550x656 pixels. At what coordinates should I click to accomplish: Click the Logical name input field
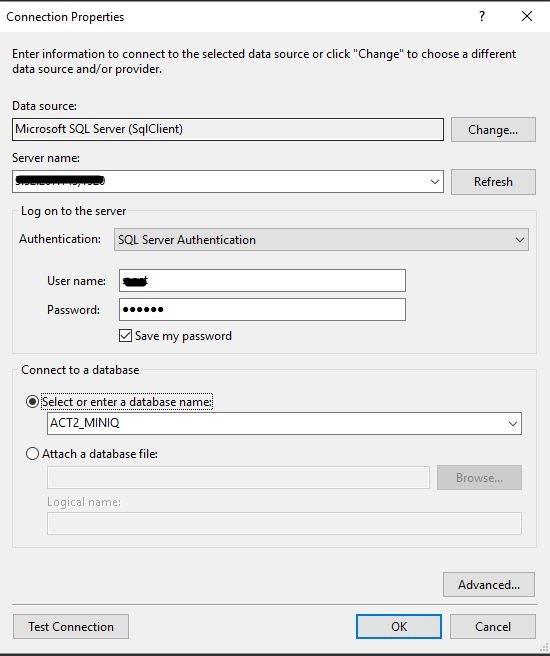(x=284, y=523)
